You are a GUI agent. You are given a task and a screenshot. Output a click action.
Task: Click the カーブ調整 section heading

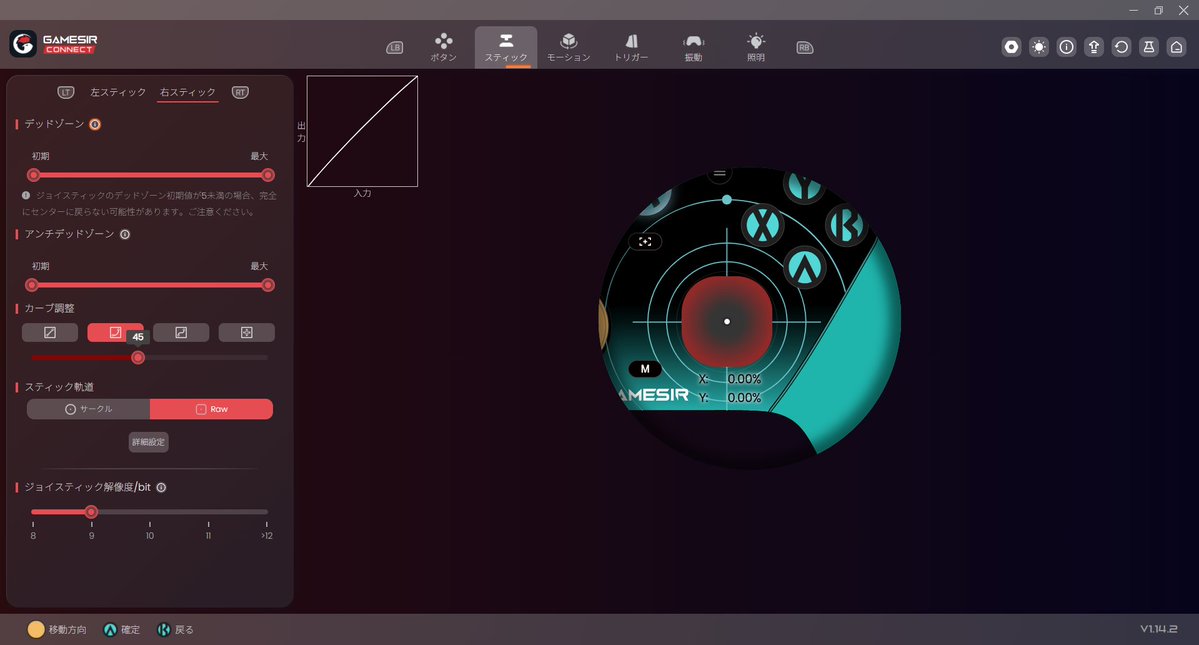pyautogui.click(x=49, y=308)
